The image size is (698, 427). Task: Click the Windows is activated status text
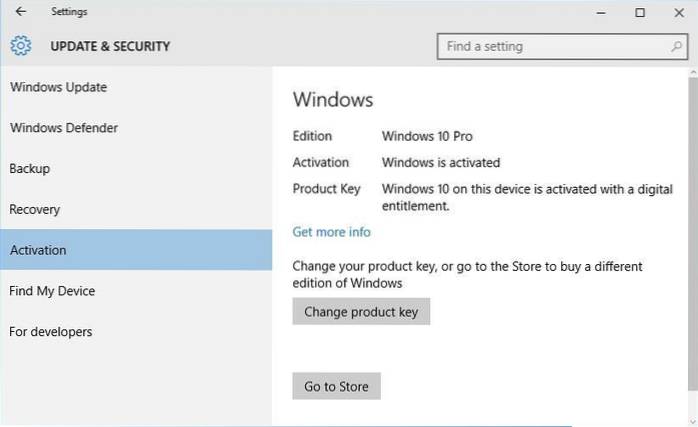click(441, 162)
